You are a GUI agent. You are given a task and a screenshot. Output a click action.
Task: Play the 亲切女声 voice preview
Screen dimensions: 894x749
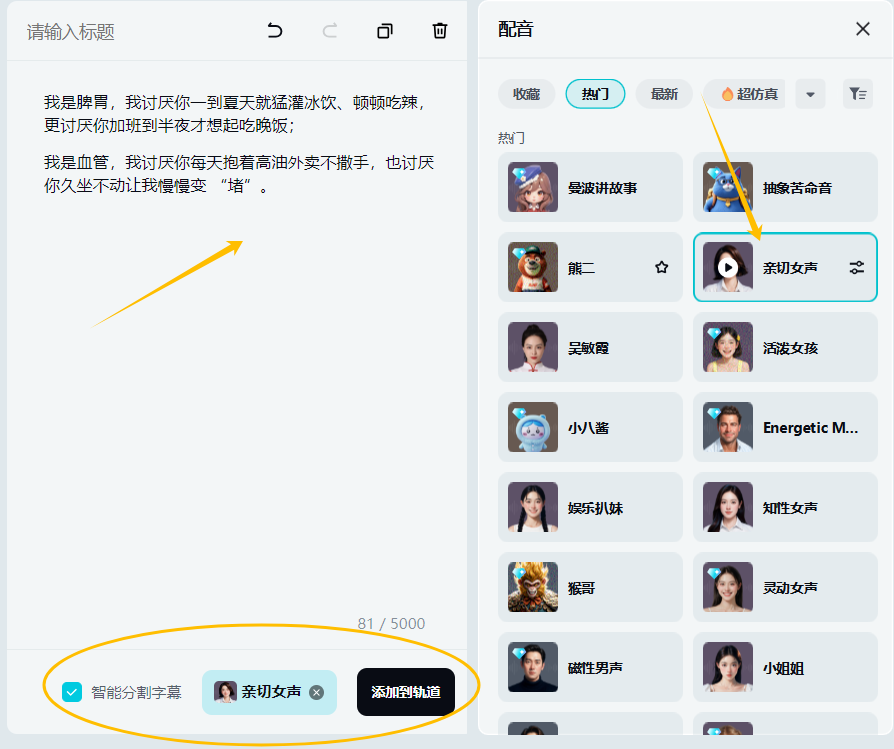729,267
